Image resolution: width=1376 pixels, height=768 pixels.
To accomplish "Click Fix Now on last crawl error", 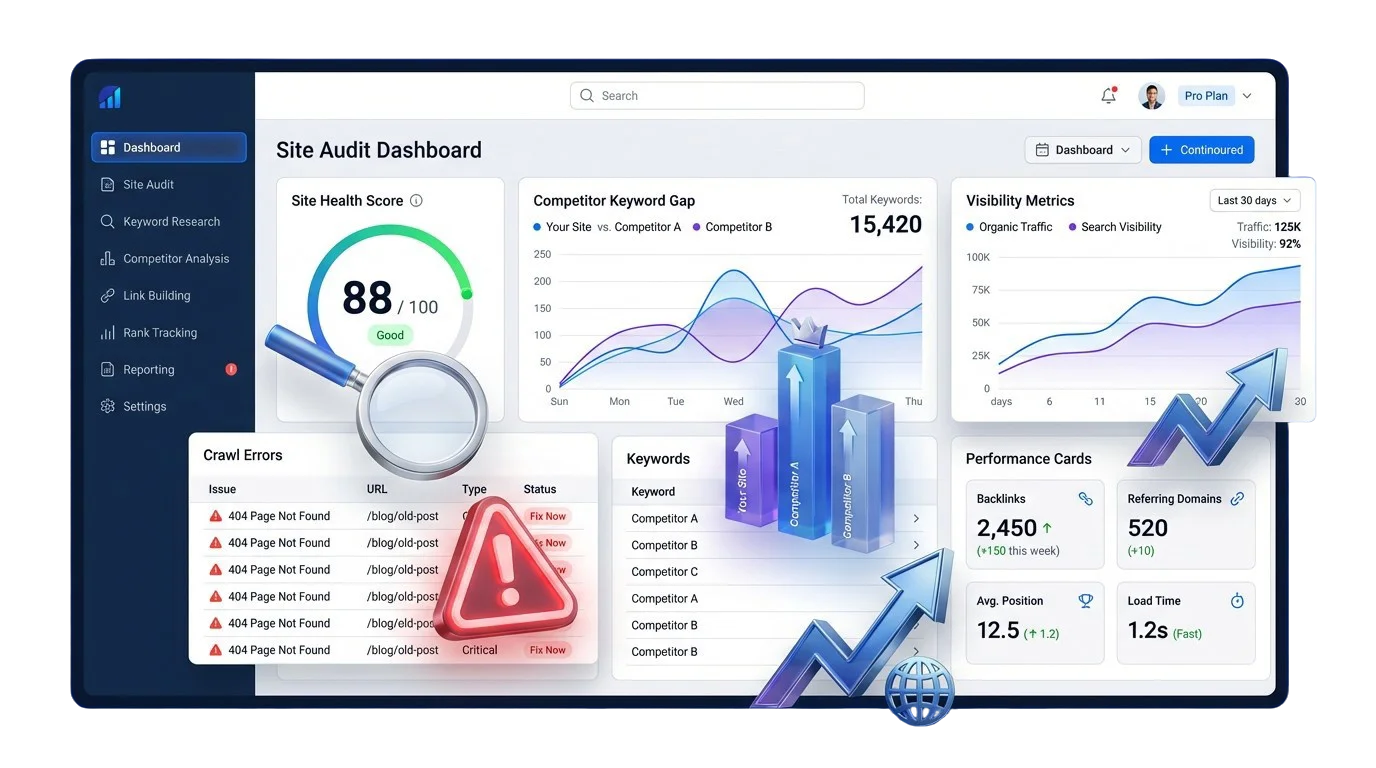I will pyautogui.click(x=547, y=650).
